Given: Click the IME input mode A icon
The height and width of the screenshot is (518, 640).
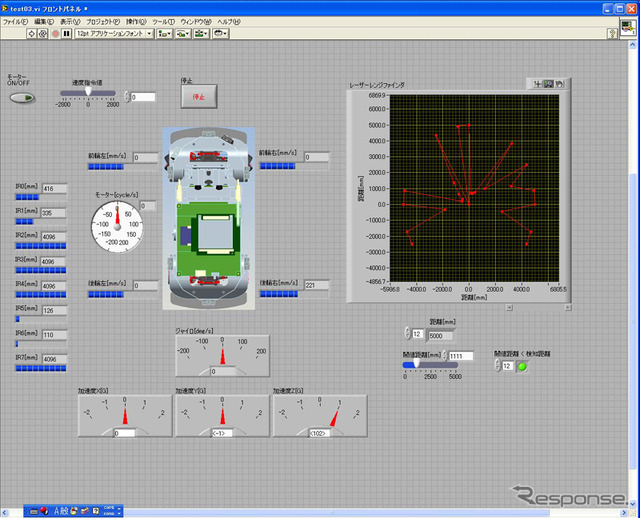Looking at the screenshot, I should (x=57, y=511).
